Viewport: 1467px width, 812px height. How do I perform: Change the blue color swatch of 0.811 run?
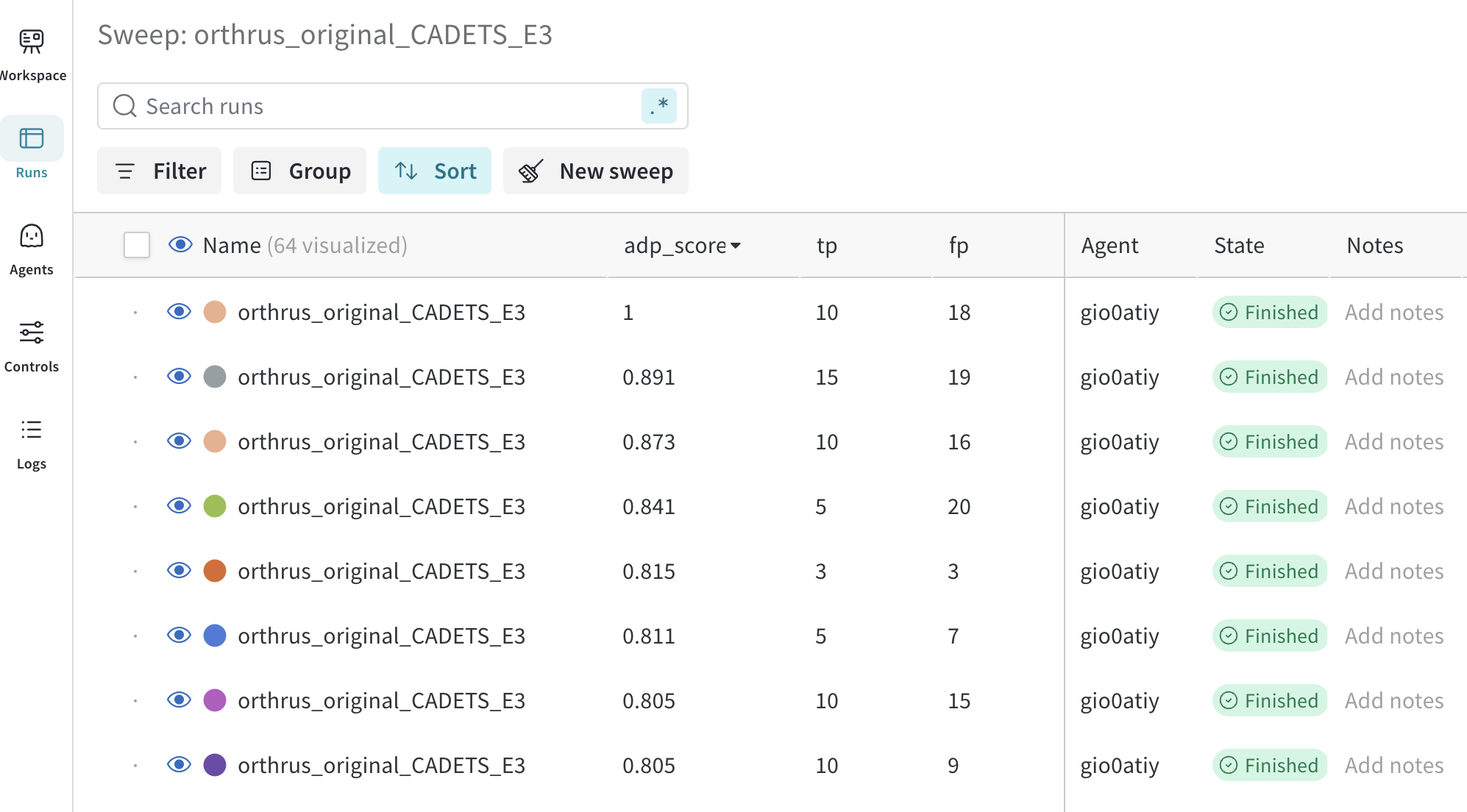click(215, 635)
